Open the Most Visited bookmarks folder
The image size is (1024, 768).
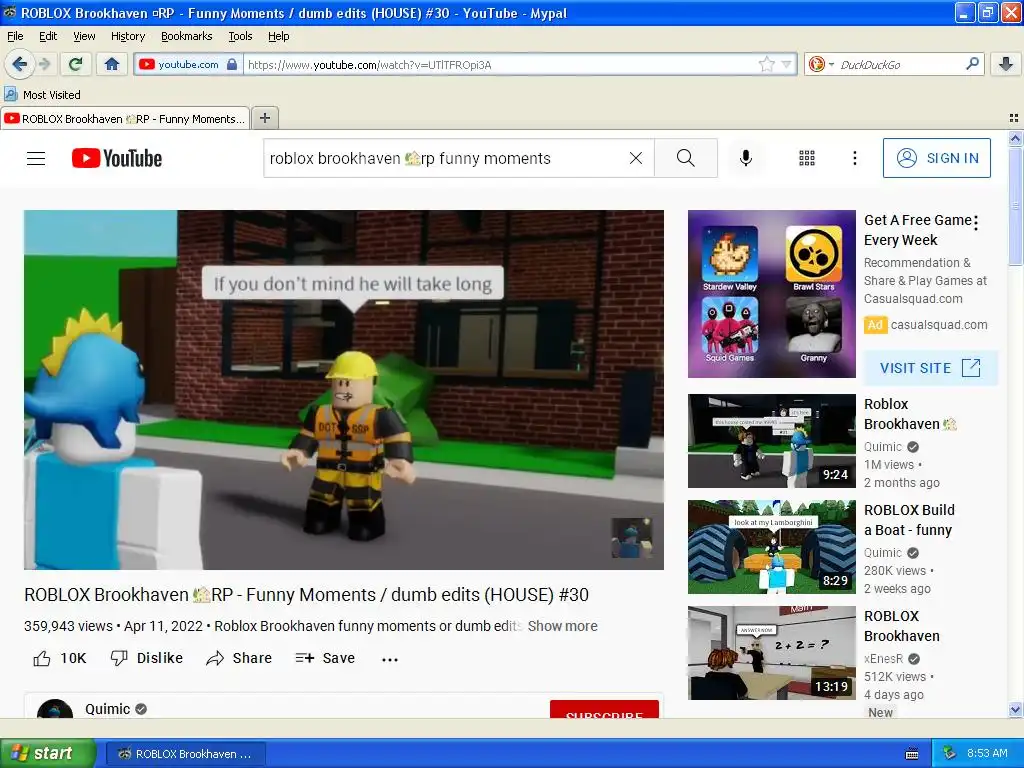tap(43, 95)
